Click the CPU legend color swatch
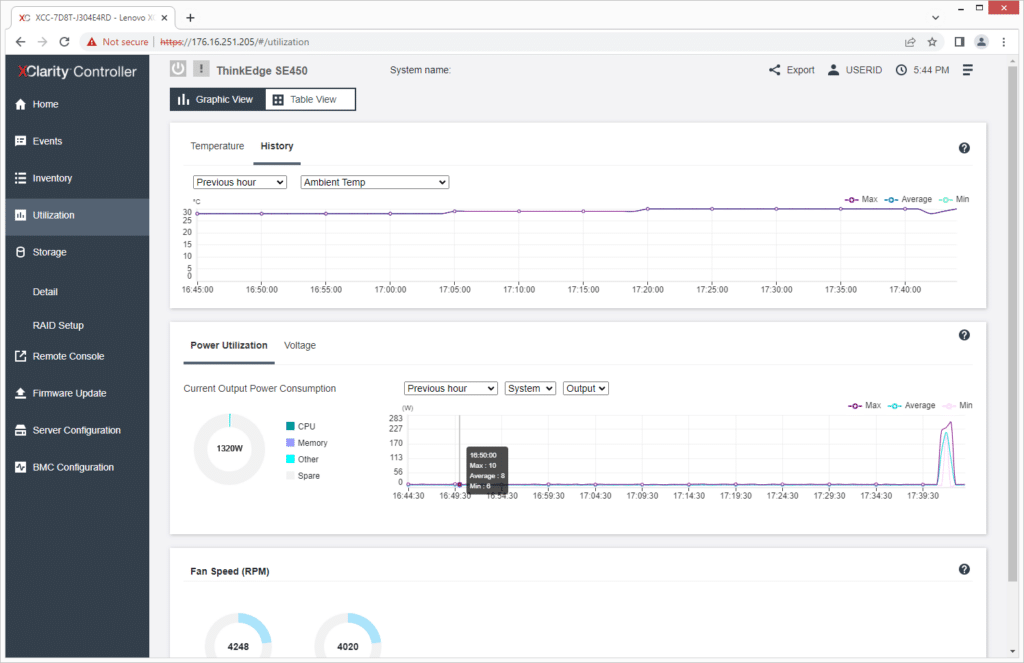The image size is (1024, 663). pyautogui.click(x=290, y=426)
